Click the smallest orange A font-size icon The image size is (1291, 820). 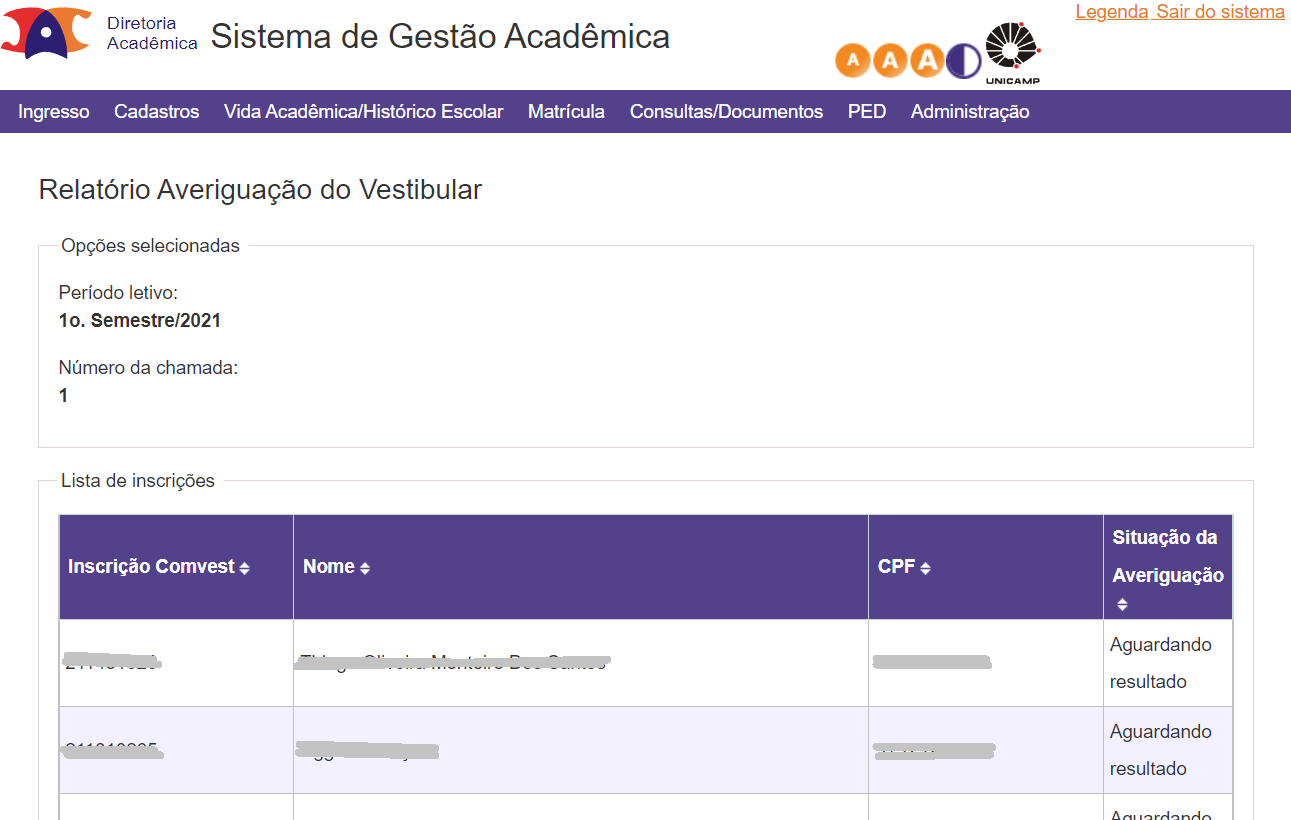[x=853, y=60]
